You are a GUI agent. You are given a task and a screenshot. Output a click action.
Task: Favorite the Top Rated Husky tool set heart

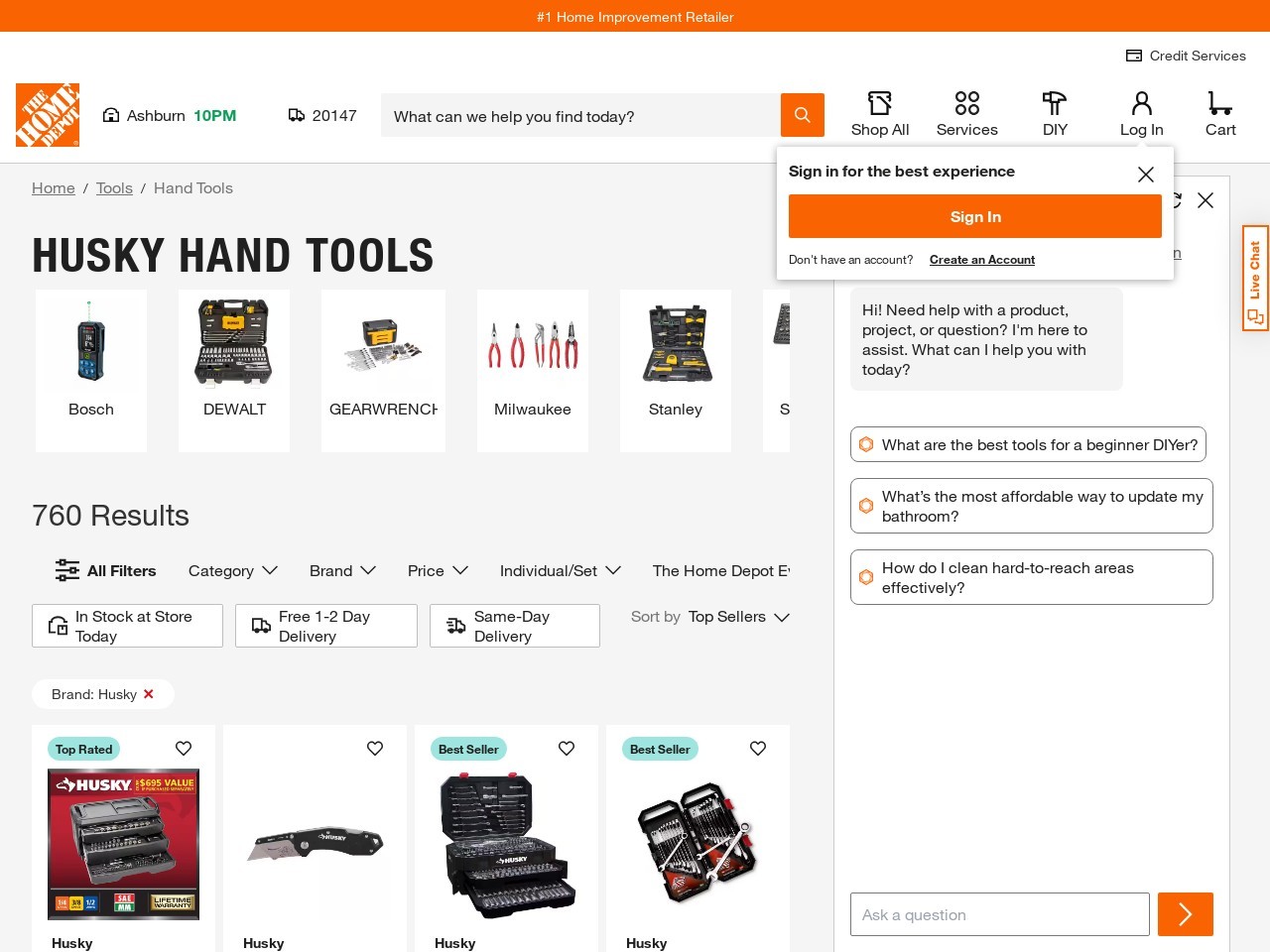[184, 749]
